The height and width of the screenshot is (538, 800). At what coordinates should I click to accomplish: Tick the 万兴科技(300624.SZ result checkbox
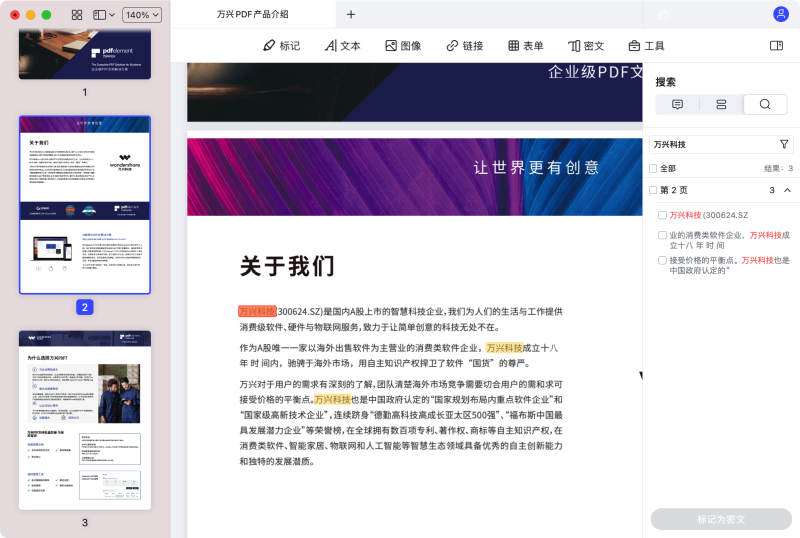pos(662,215)
